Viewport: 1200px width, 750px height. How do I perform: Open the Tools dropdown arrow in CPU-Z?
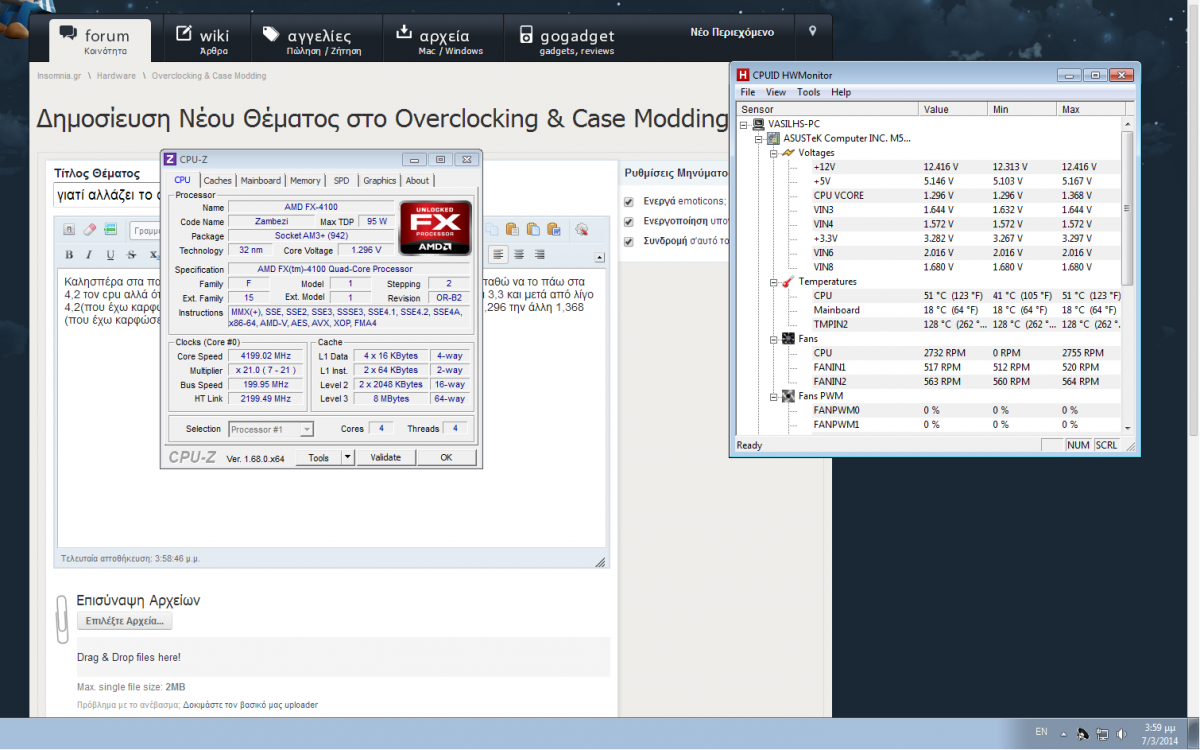pos(348,457)
